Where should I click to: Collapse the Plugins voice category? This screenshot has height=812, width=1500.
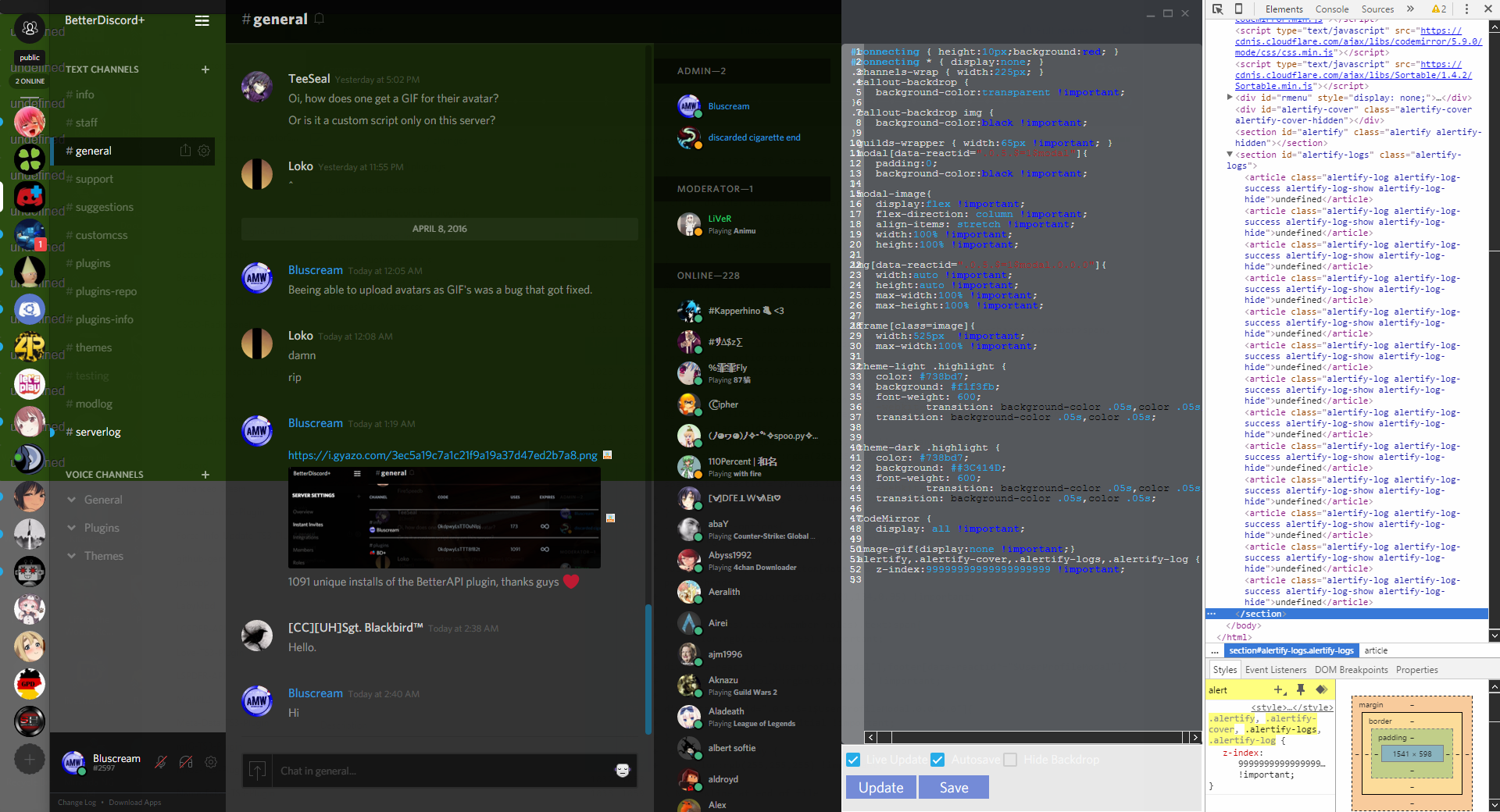pyautogui.click(x=71, y=528)
